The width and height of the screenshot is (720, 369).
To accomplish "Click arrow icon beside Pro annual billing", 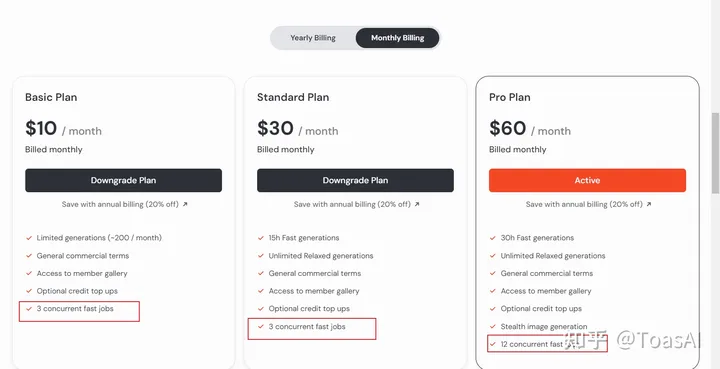I will pyautogui.click(x=649, y=204).
